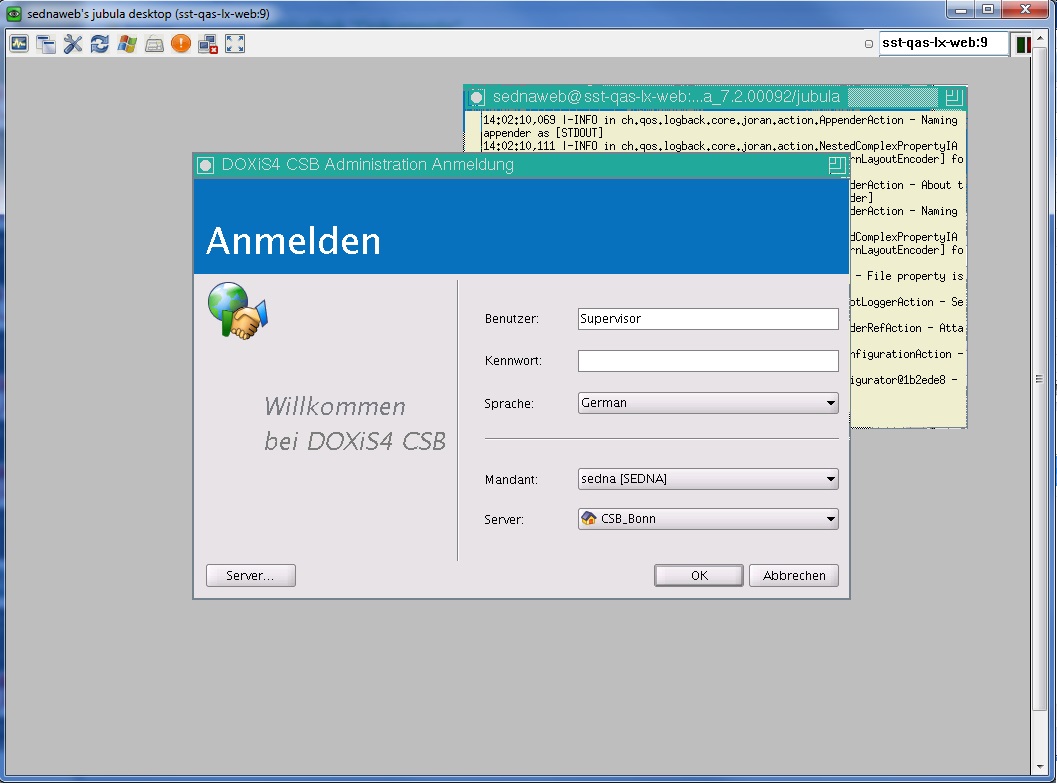1057x784 pixels.
Task: Click the Kennwort: label
Action: 513,361
